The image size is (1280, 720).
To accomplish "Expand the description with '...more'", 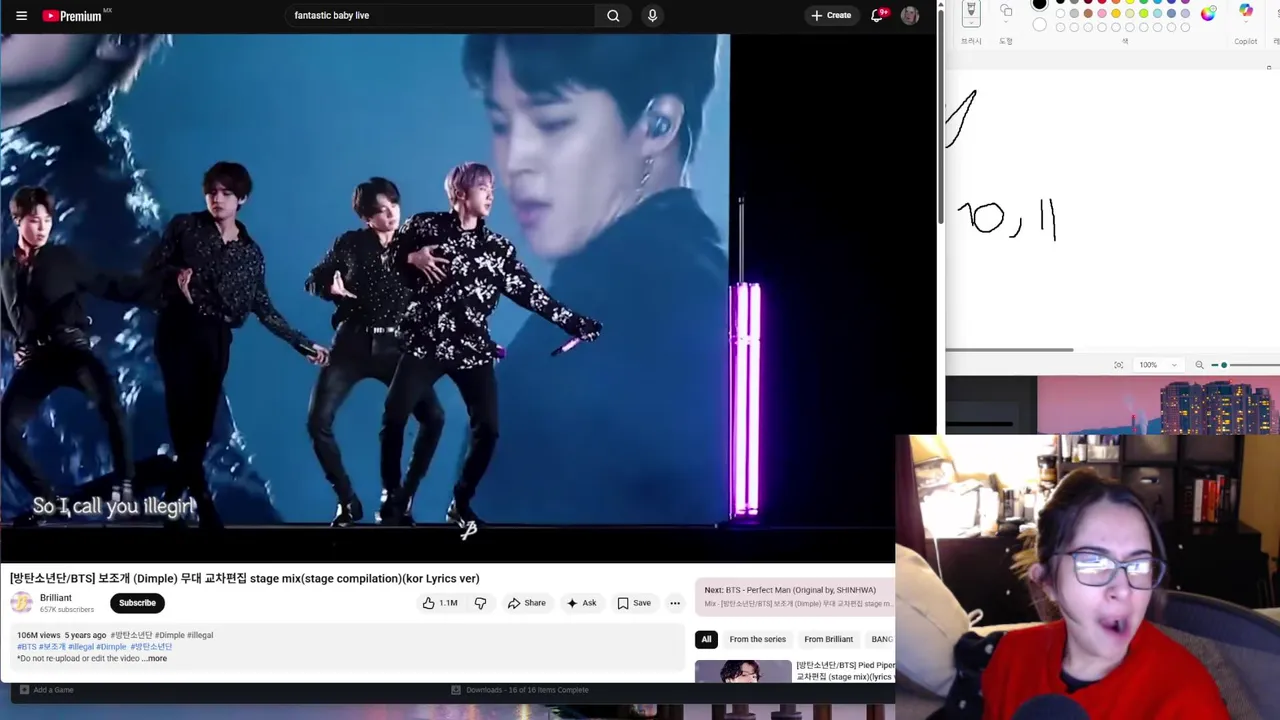I will click(x=156, y=659).
